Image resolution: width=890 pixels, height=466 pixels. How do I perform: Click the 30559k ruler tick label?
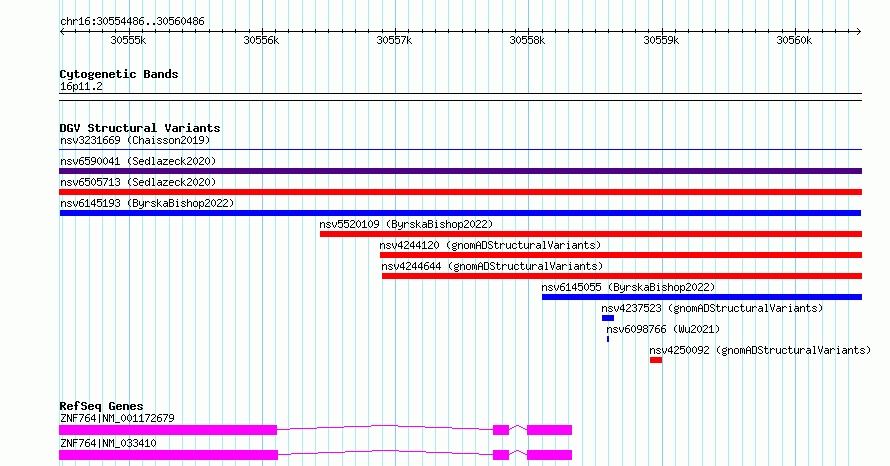point(661,40)
